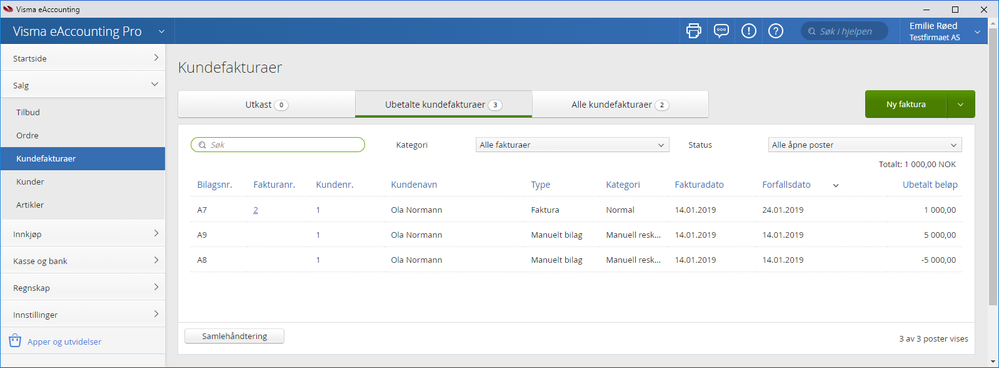Select row with Bilagsnr. A9
Viewport: 999px width, 368px height.
(x=576, y=235)
